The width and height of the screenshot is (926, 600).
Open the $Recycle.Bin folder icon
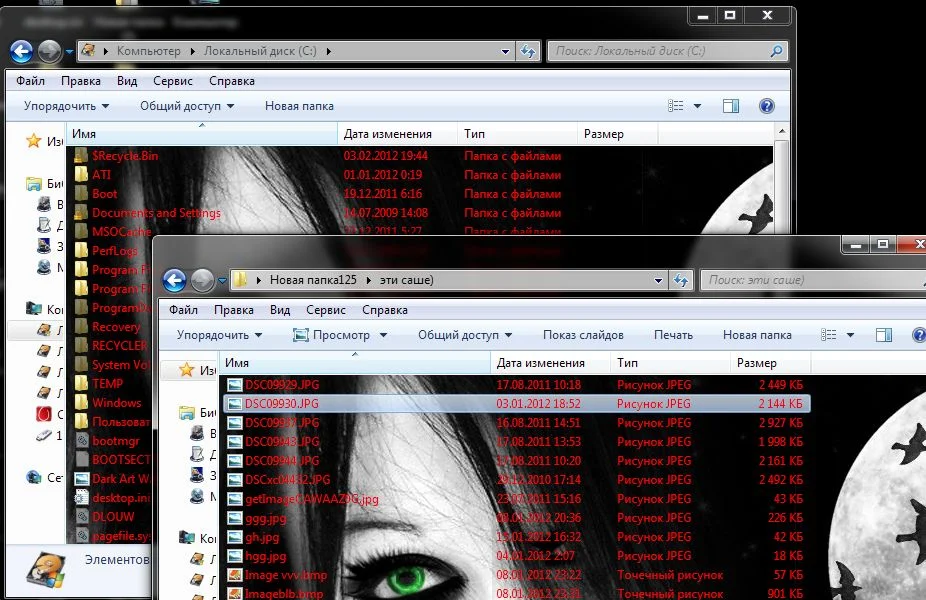[x=81, y=156]
